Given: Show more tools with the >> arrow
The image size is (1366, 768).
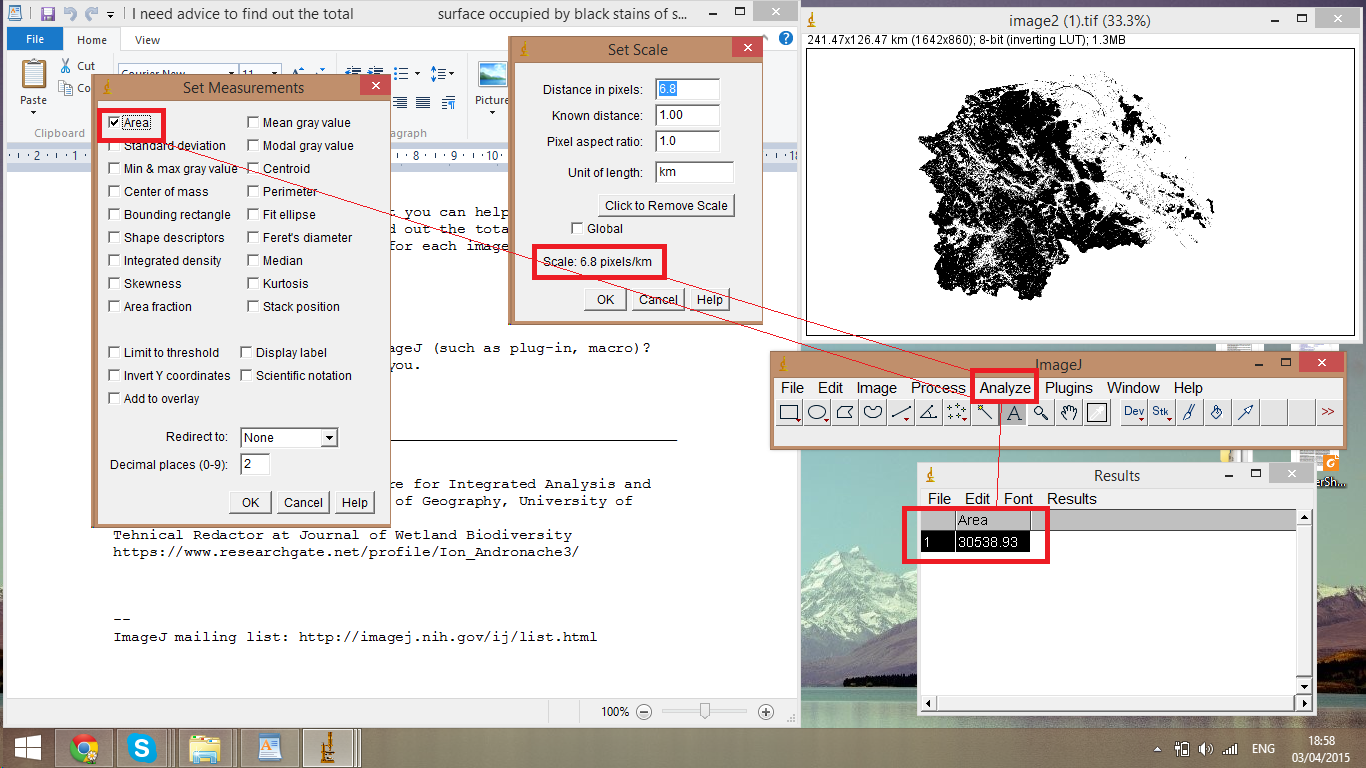Looking at the screenshot, I should point(1328,412).
